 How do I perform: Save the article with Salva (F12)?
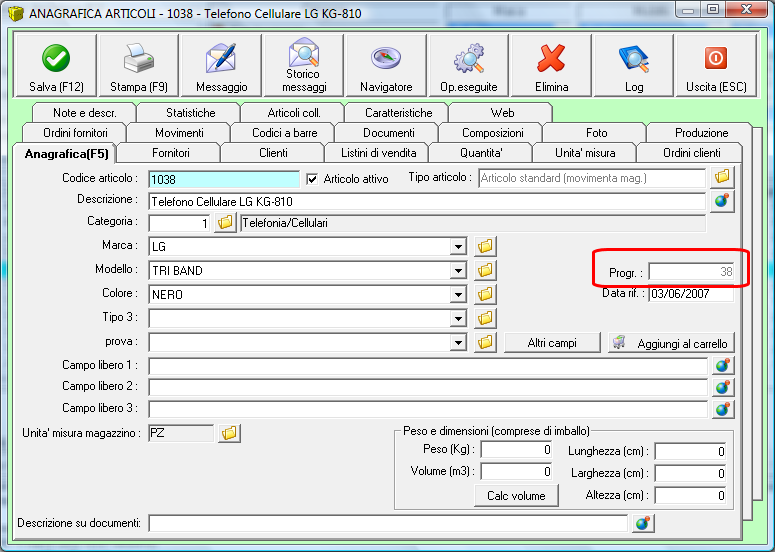pyautogui.click(x=55, y=65)
